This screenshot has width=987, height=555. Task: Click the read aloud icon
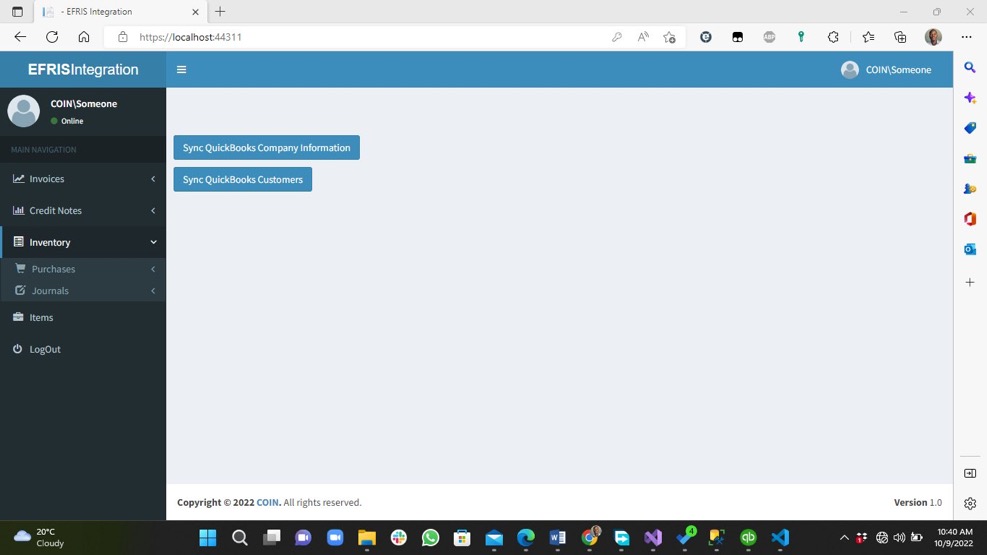pyautogui.click(x=643, y=37)
